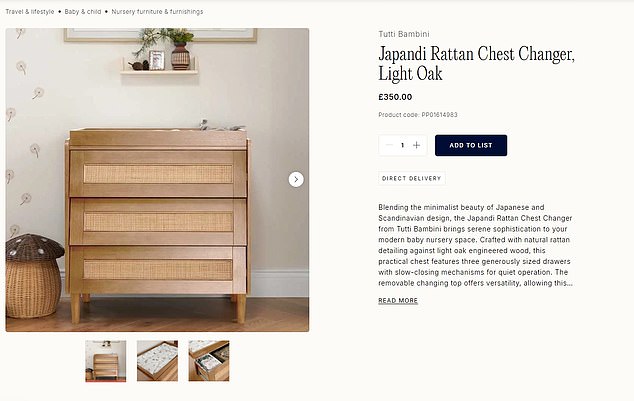Select the first chest changer thumbnail

[x=105, y=360]
